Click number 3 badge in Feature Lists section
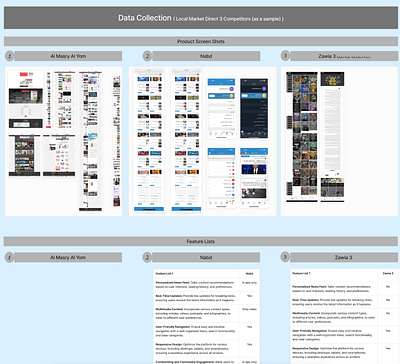 (x=285, y=257)
